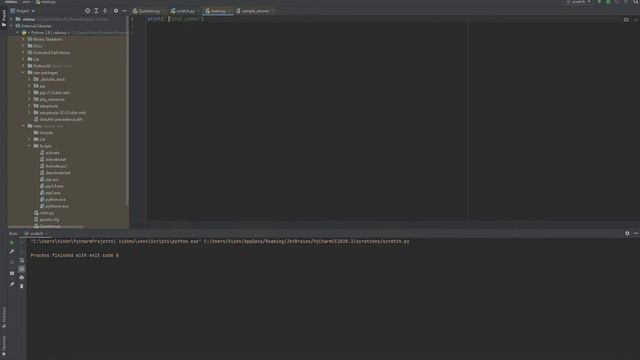The height and width of the screenshot is (360, 640).
Task: Collapse the Scripts folder
Action: click(29, 146)
